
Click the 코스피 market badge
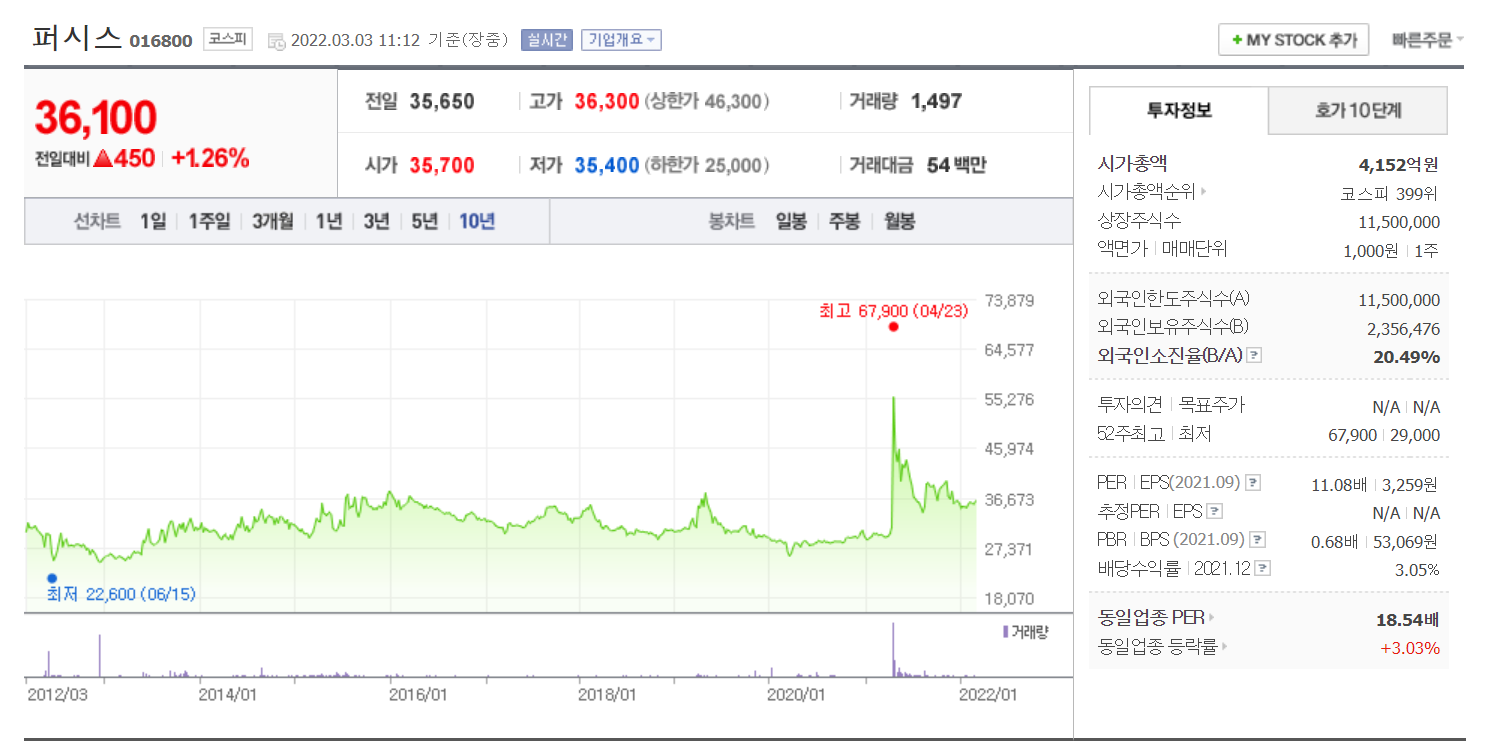coord(228,39)
